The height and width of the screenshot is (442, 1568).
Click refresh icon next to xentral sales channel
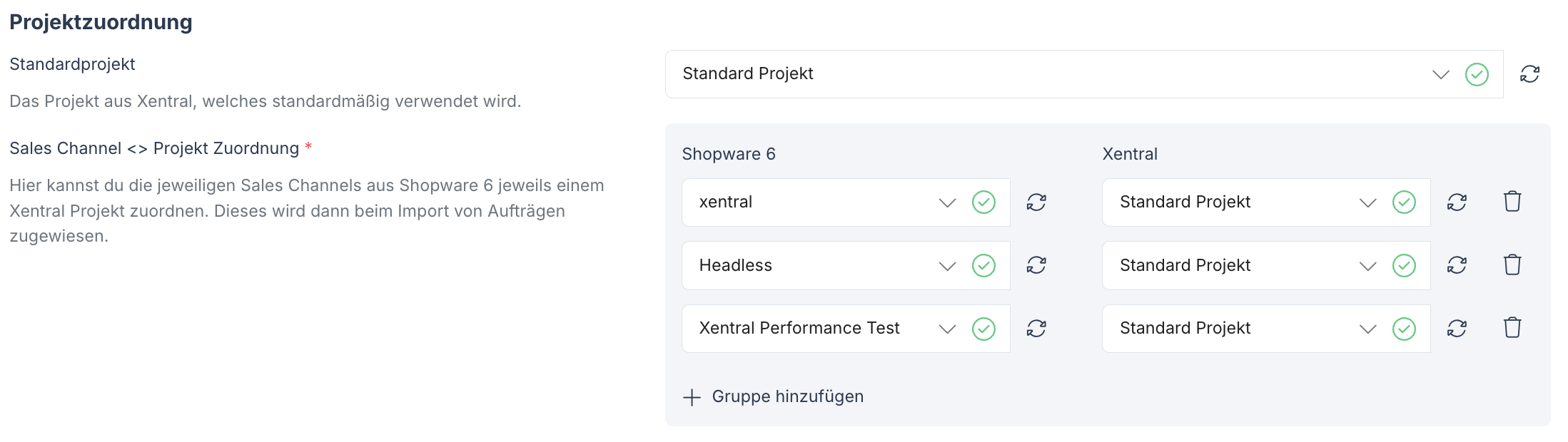click(1036, 202)
